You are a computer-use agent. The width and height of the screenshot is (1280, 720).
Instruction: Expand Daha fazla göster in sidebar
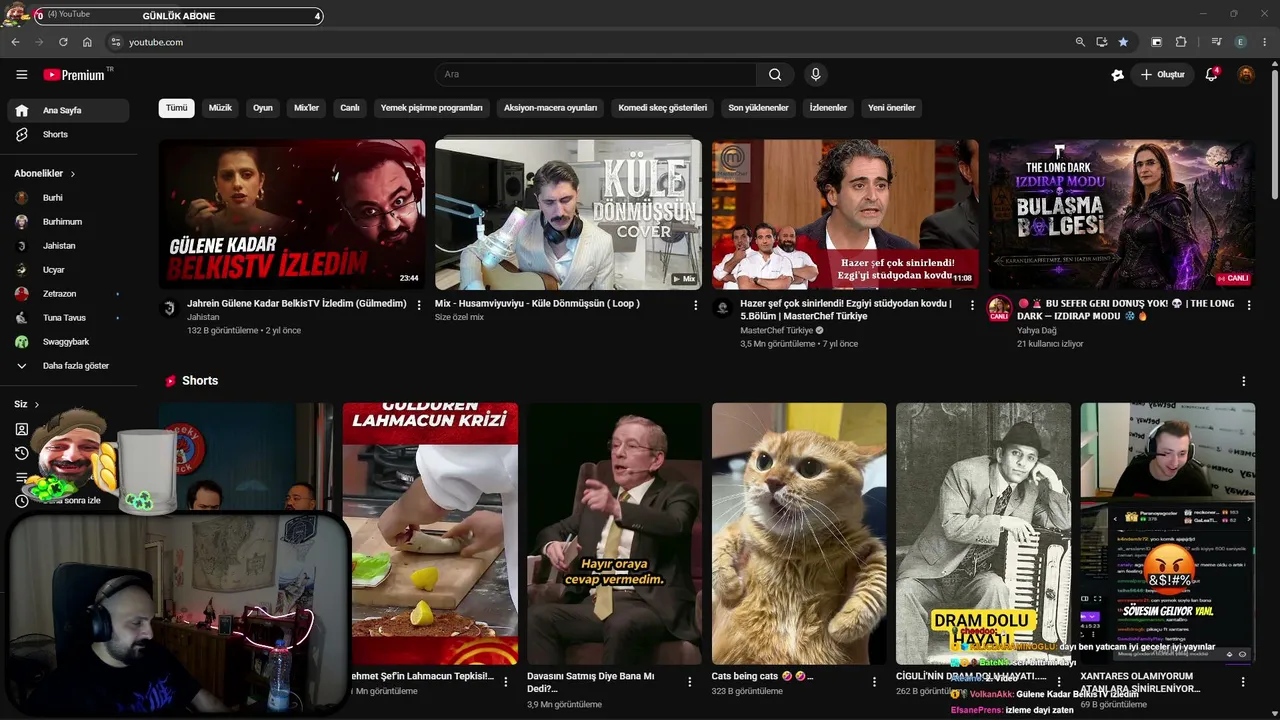pyautogui.click(x=68, y=366)
